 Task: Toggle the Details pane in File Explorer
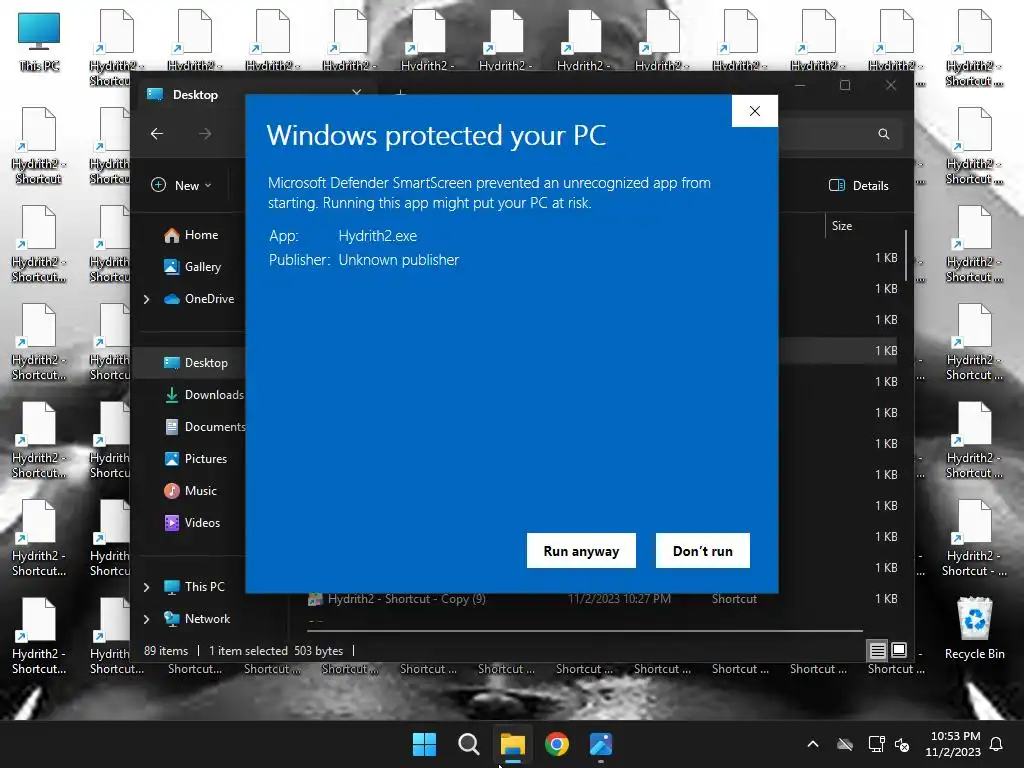coord(858,185)
